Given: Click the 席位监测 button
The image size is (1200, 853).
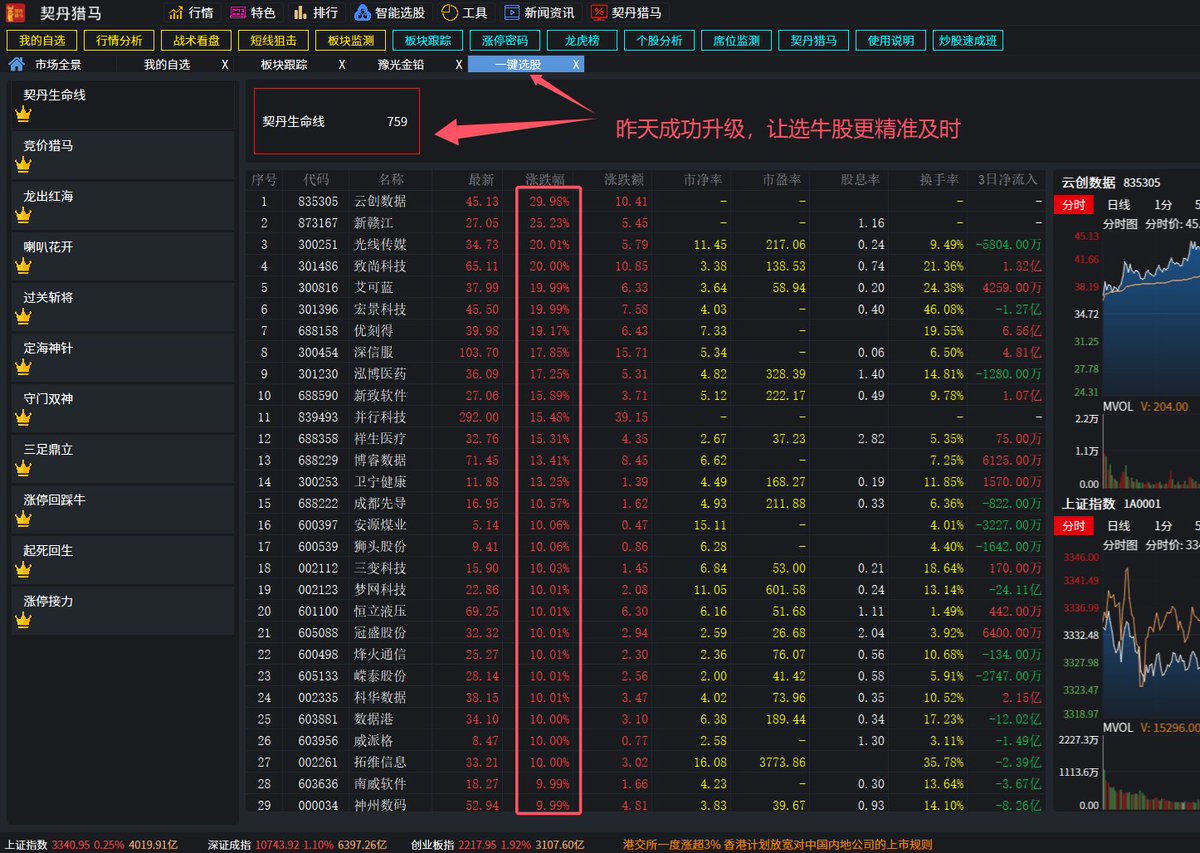Looking at the screenshot, I should point(736,41).
